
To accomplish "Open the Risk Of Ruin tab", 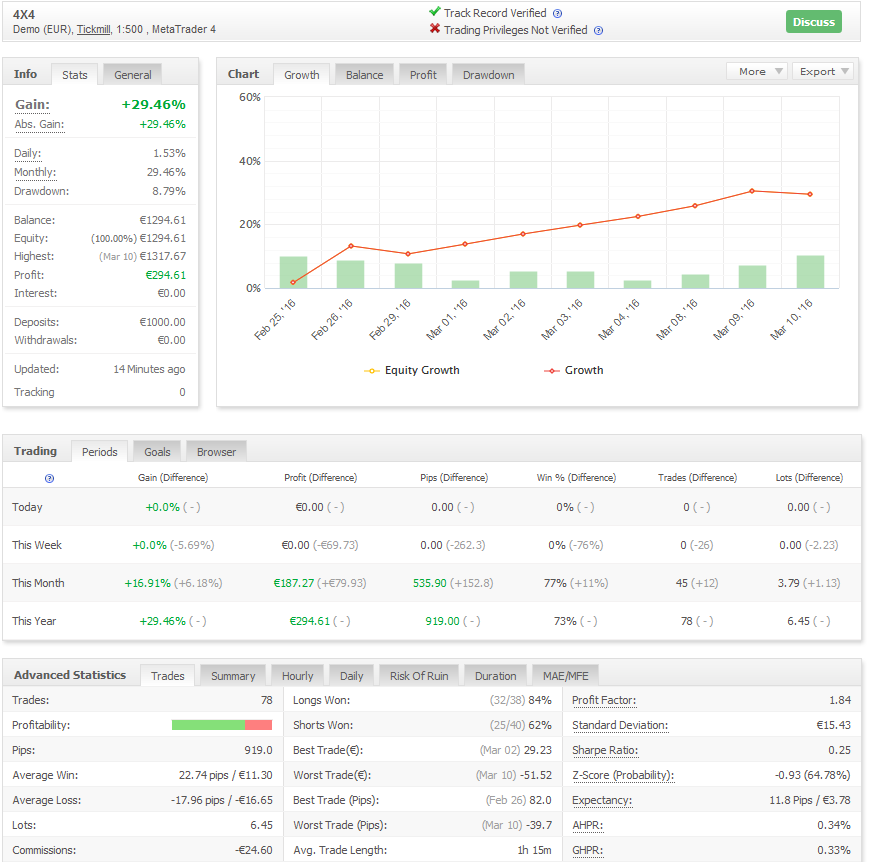I will click(x=419, y=676).
